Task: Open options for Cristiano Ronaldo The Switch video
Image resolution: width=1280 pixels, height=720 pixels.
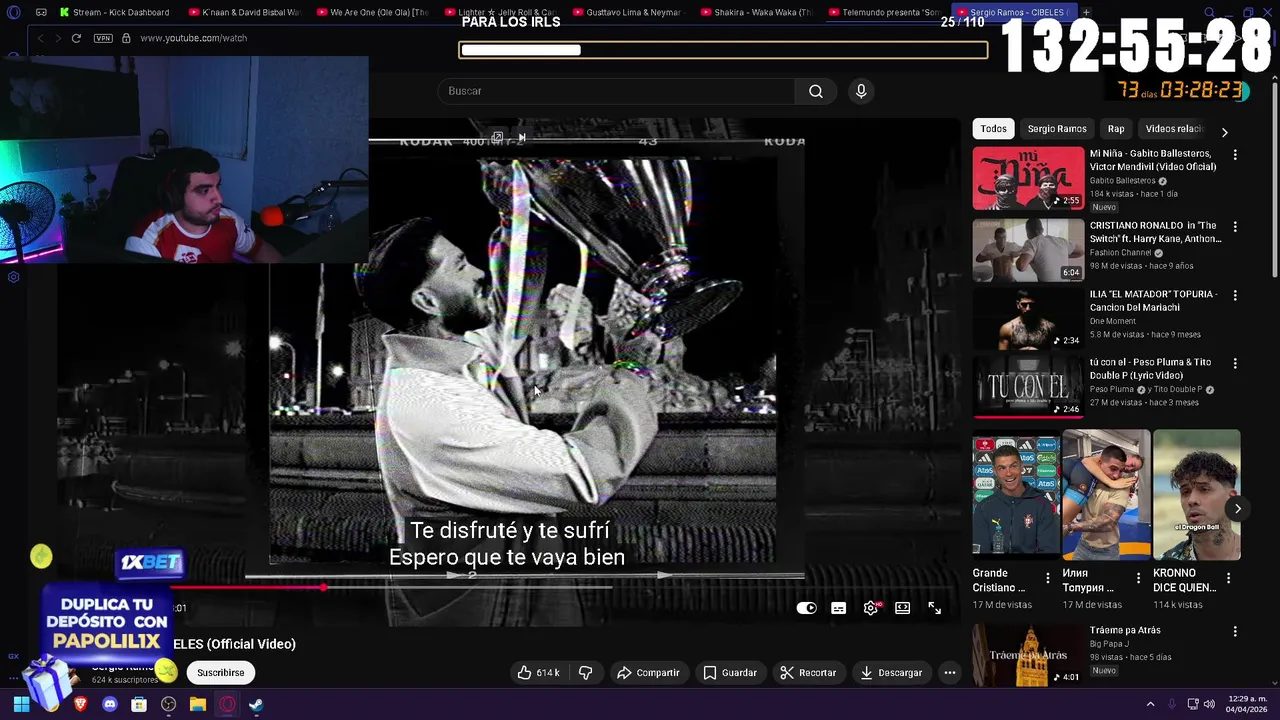Action: pos(1235,227)
